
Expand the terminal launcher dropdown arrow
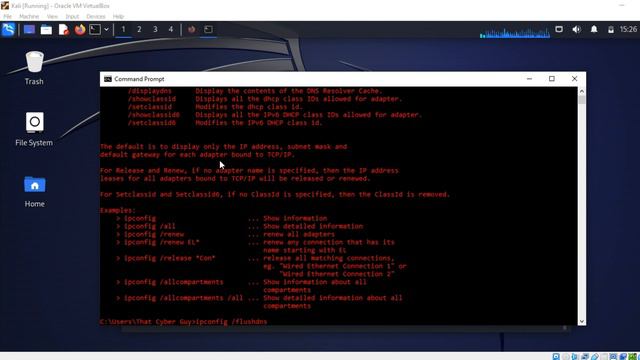click(x=106, y=29)
